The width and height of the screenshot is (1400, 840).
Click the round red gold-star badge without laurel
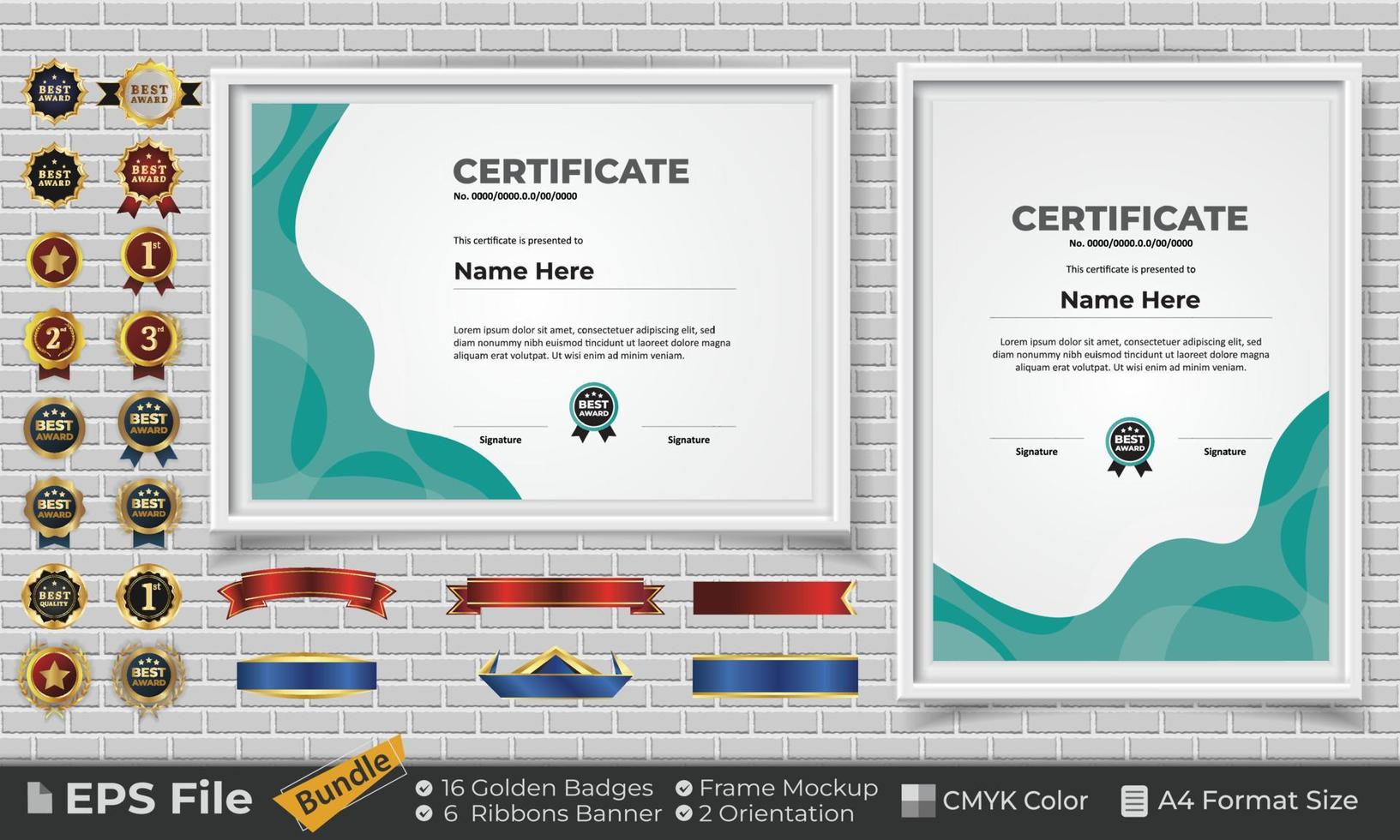(55, 260)
